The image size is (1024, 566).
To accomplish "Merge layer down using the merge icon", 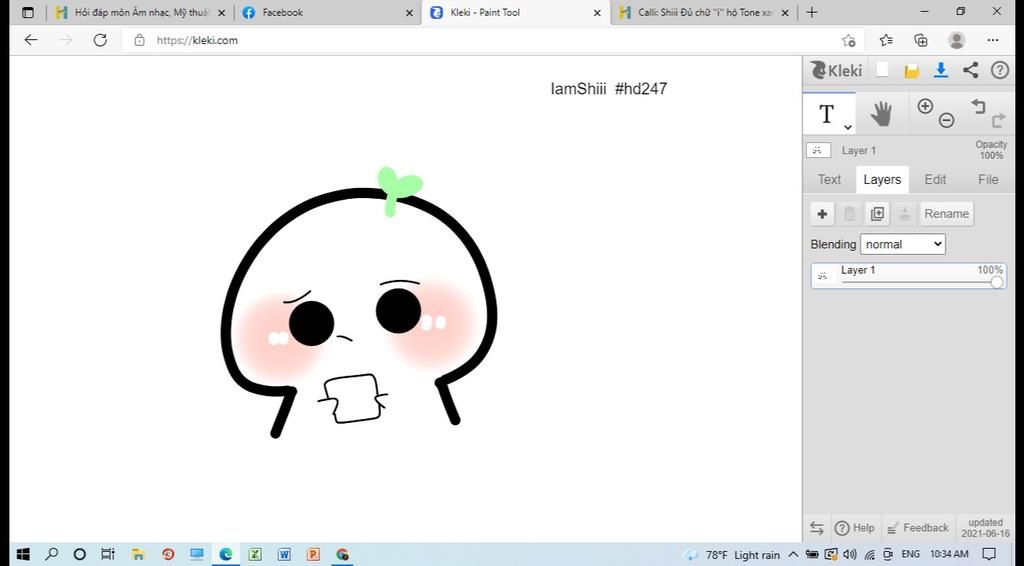I will [904, 213].
